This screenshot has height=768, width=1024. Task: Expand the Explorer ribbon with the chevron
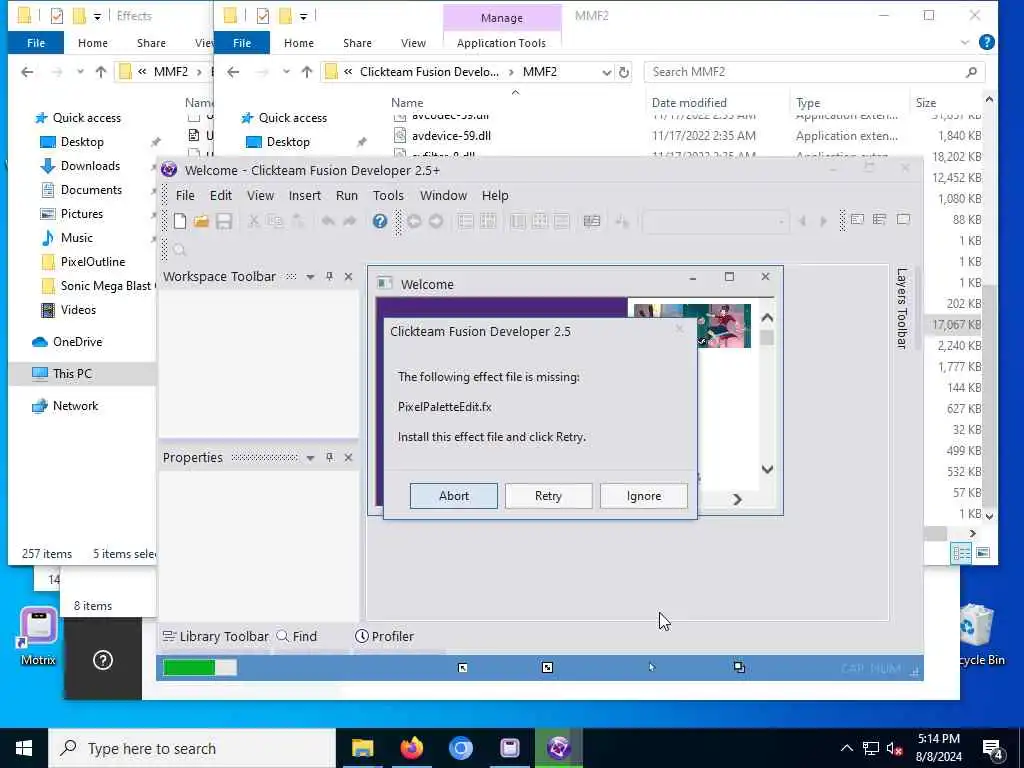coord(965,42)
